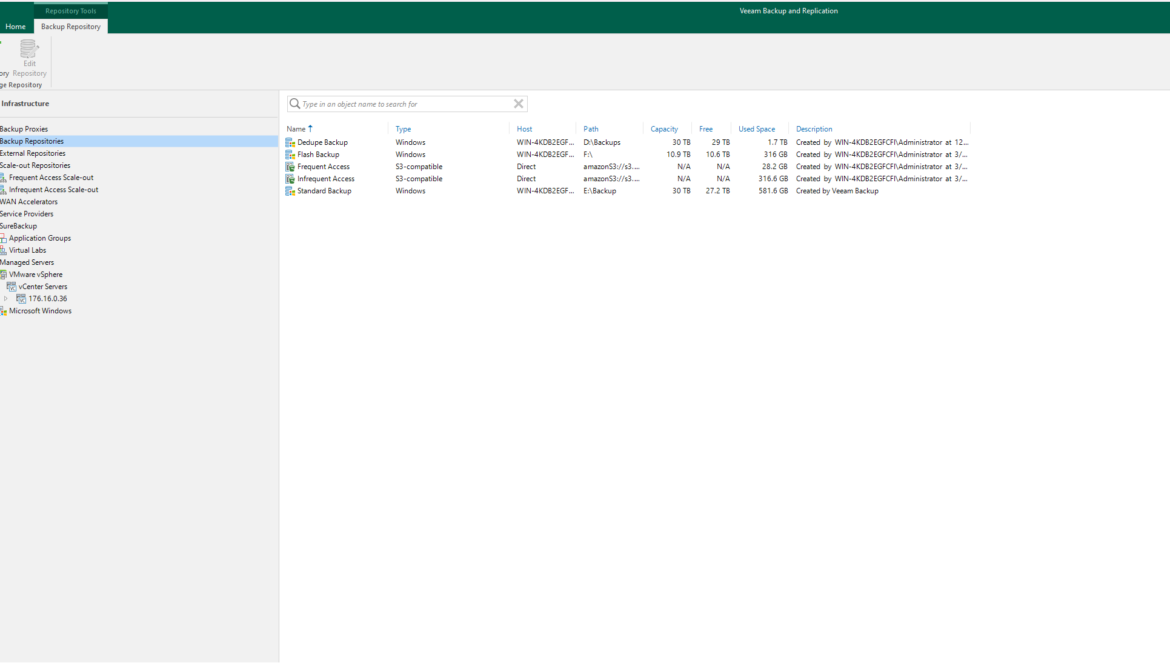Image resolution: width=1170 pixels, height=663 pixels.
Task: Click the E:\Backup path cell
Action: point(599,191)
